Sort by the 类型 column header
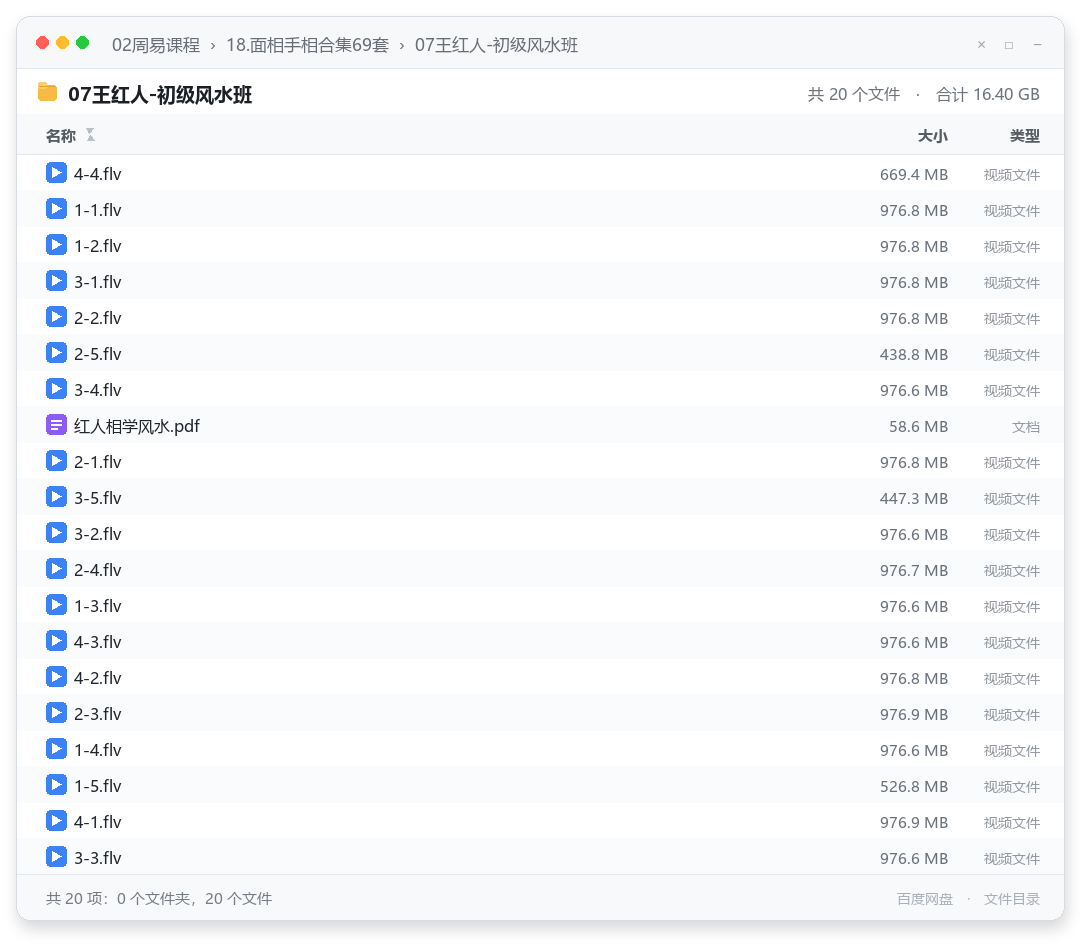The width and height of the screenshot is (1080, 944). (x=1025, y=136)
